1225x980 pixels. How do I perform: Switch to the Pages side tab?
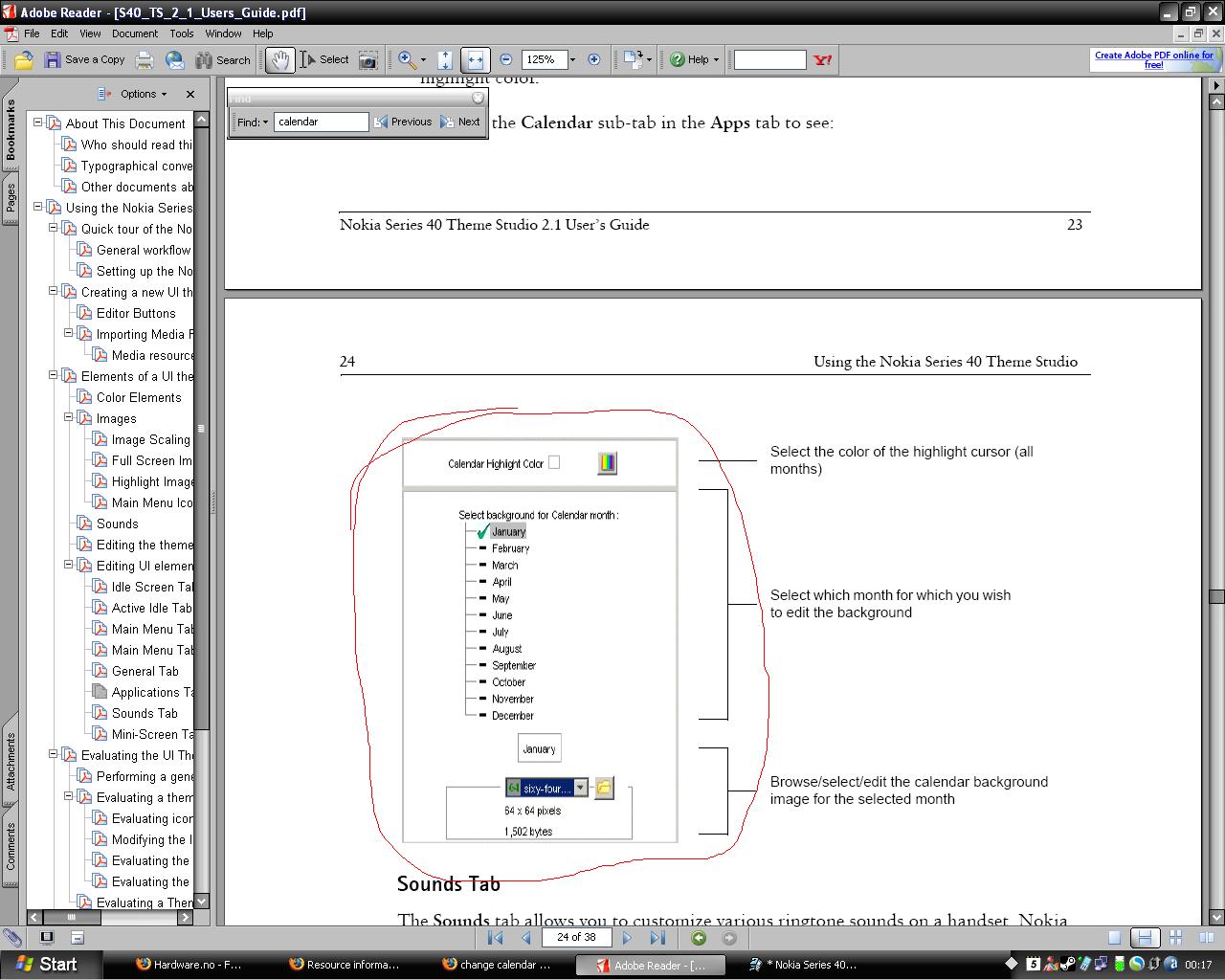tap(10, 200)
